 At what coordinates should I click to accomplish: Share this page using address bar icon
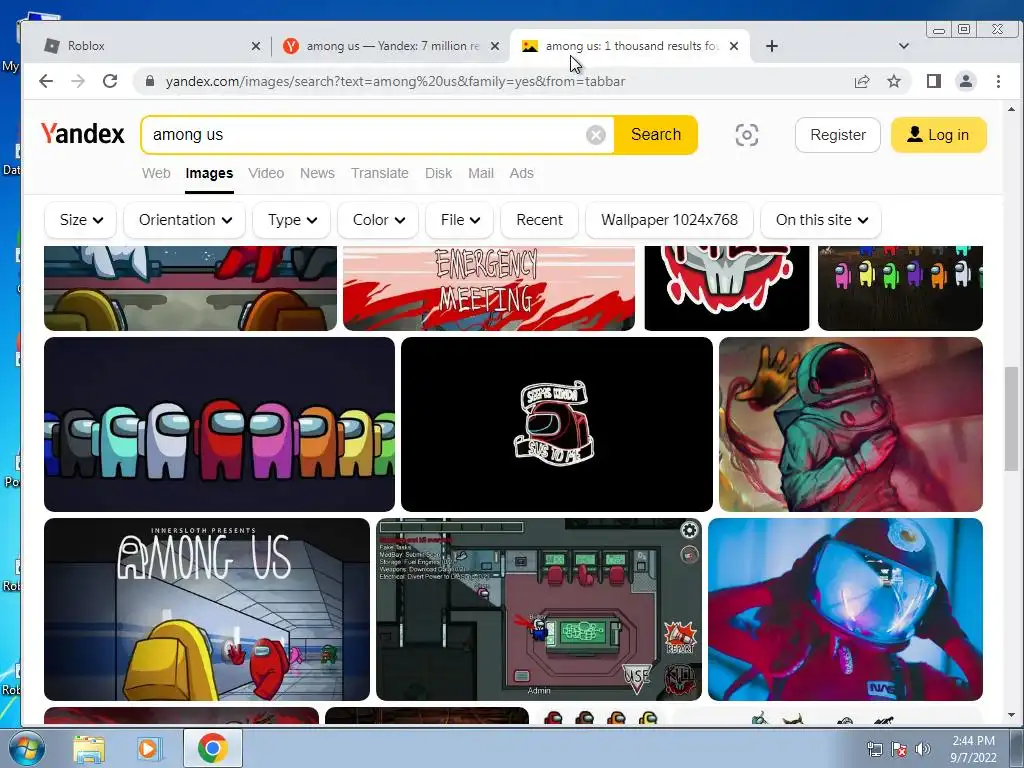click(862, 81)
